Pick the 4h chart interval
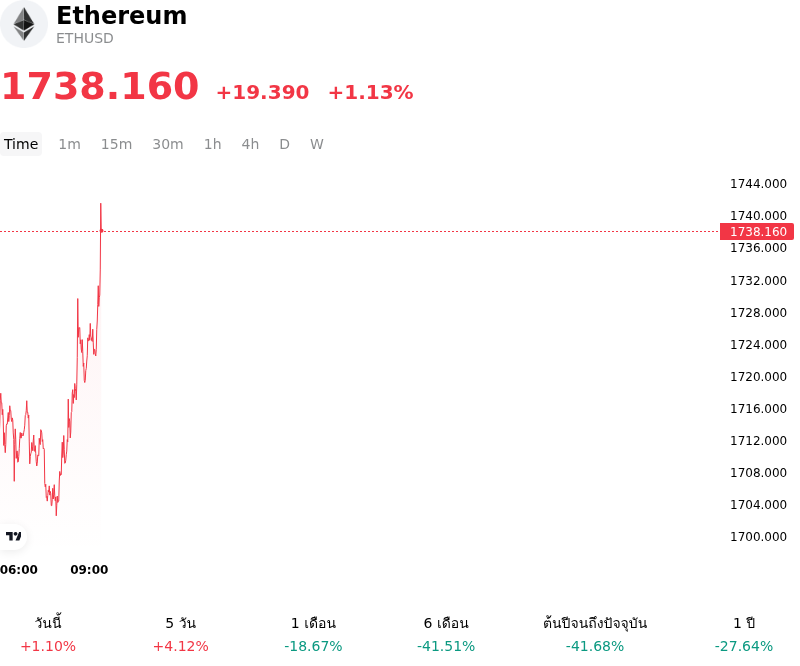The image size is (800, 666). [250, 144]
